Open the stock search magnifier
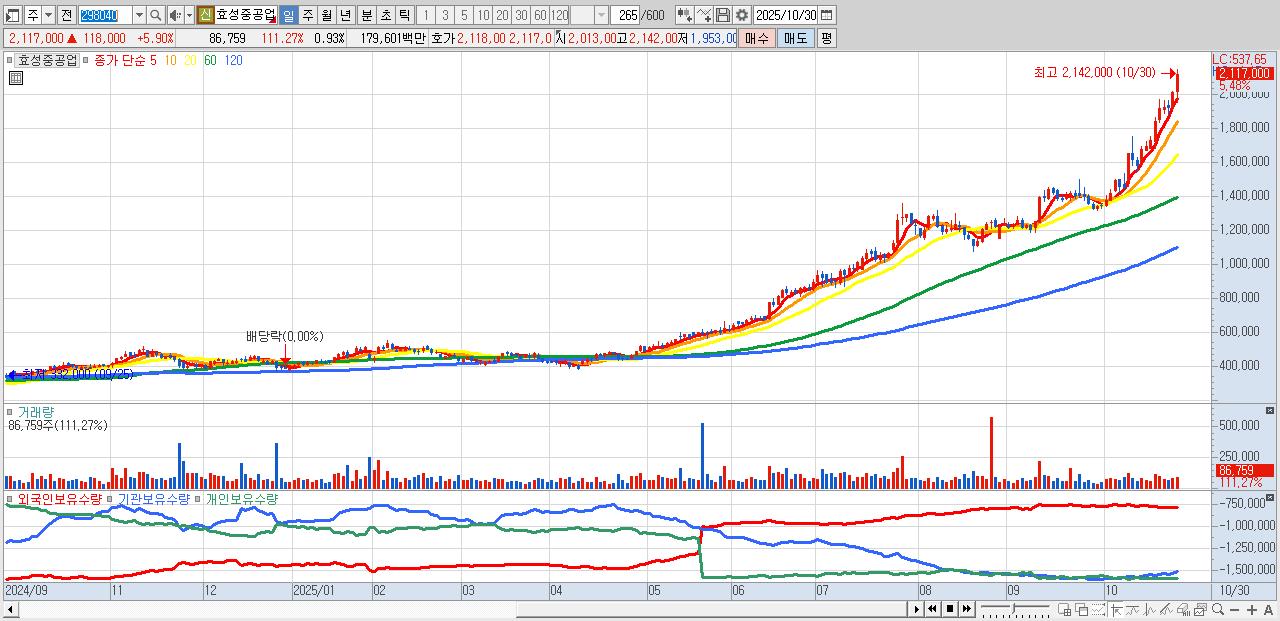This screenshot has width=1280, height=621. coord(156,15)
